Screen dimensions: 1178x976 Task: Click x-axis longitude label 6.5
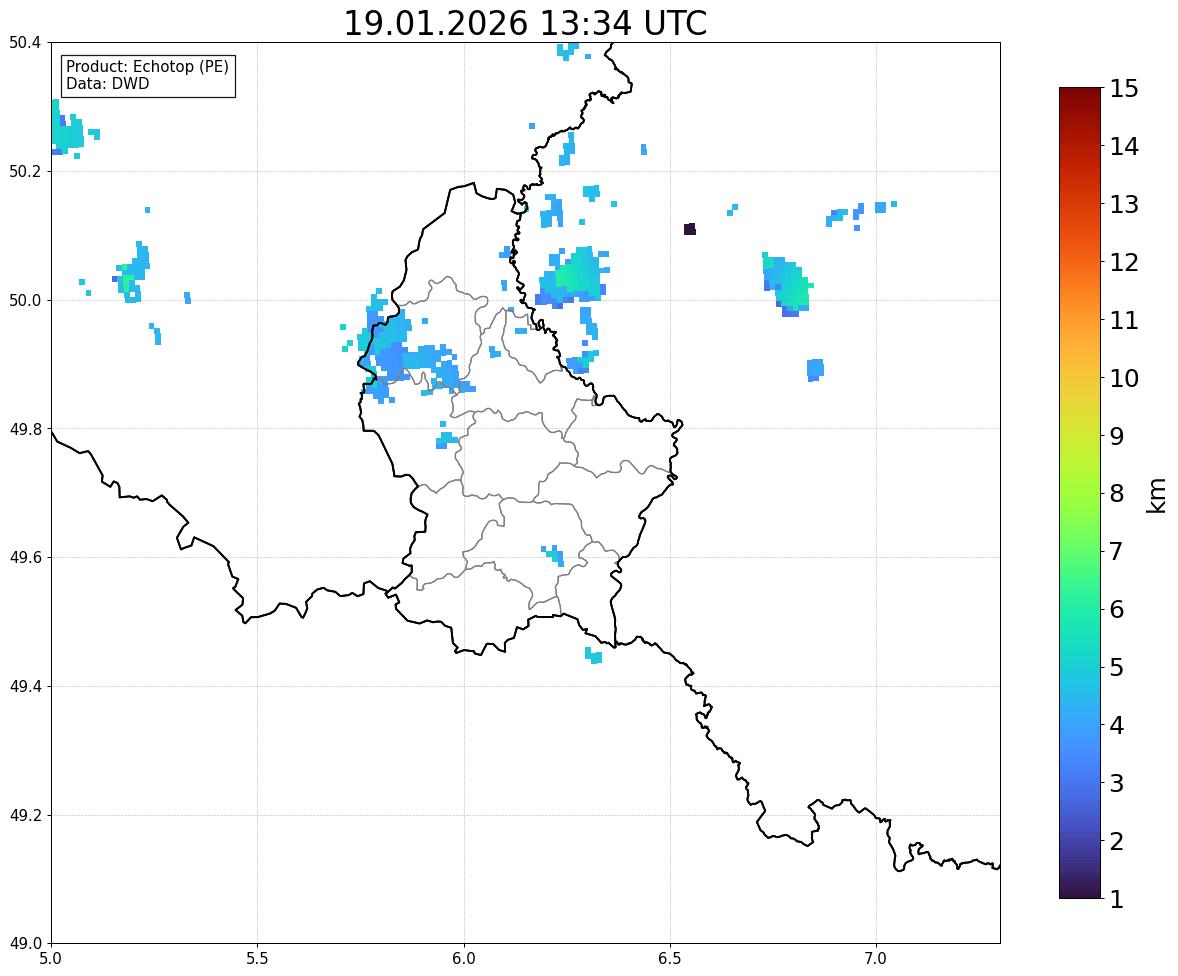click(670, 959)
